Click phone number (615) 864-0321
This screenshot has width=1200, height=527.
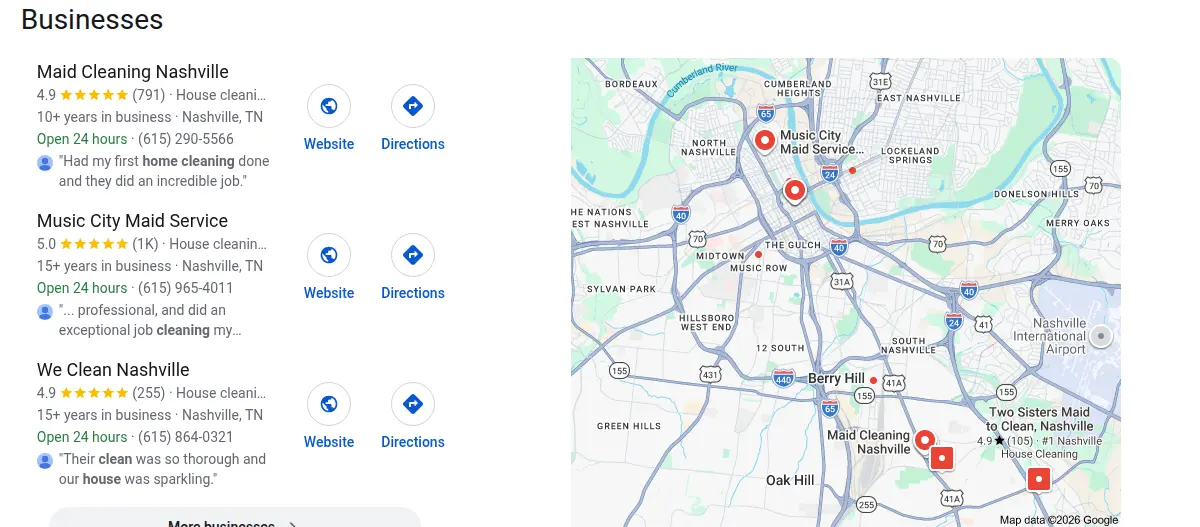[185, 437]
